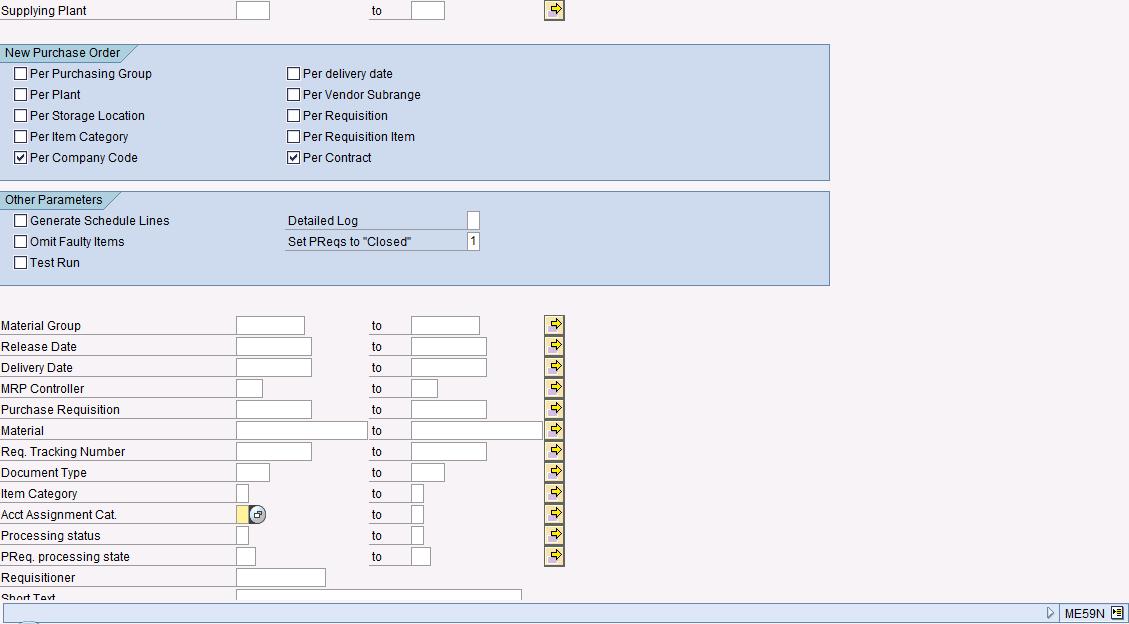
Task: Open multiple selection for Release Date
Action: (553, 345)
